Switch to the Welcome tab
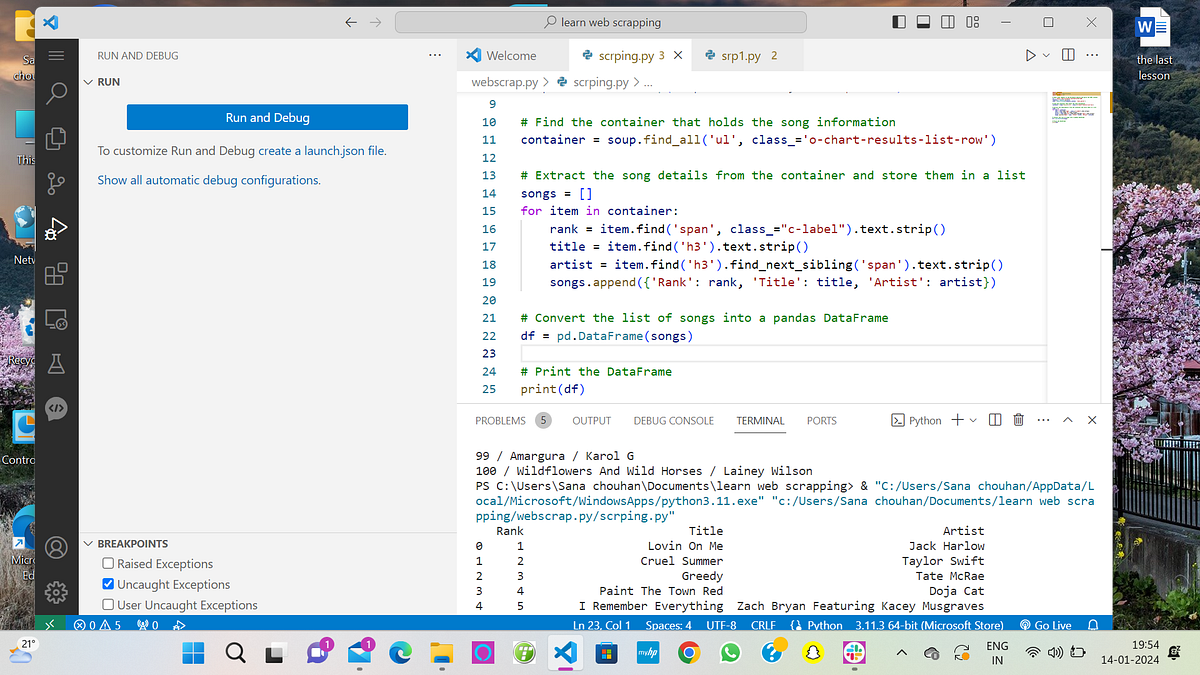 pyautogui.click(x=512, y=55)
